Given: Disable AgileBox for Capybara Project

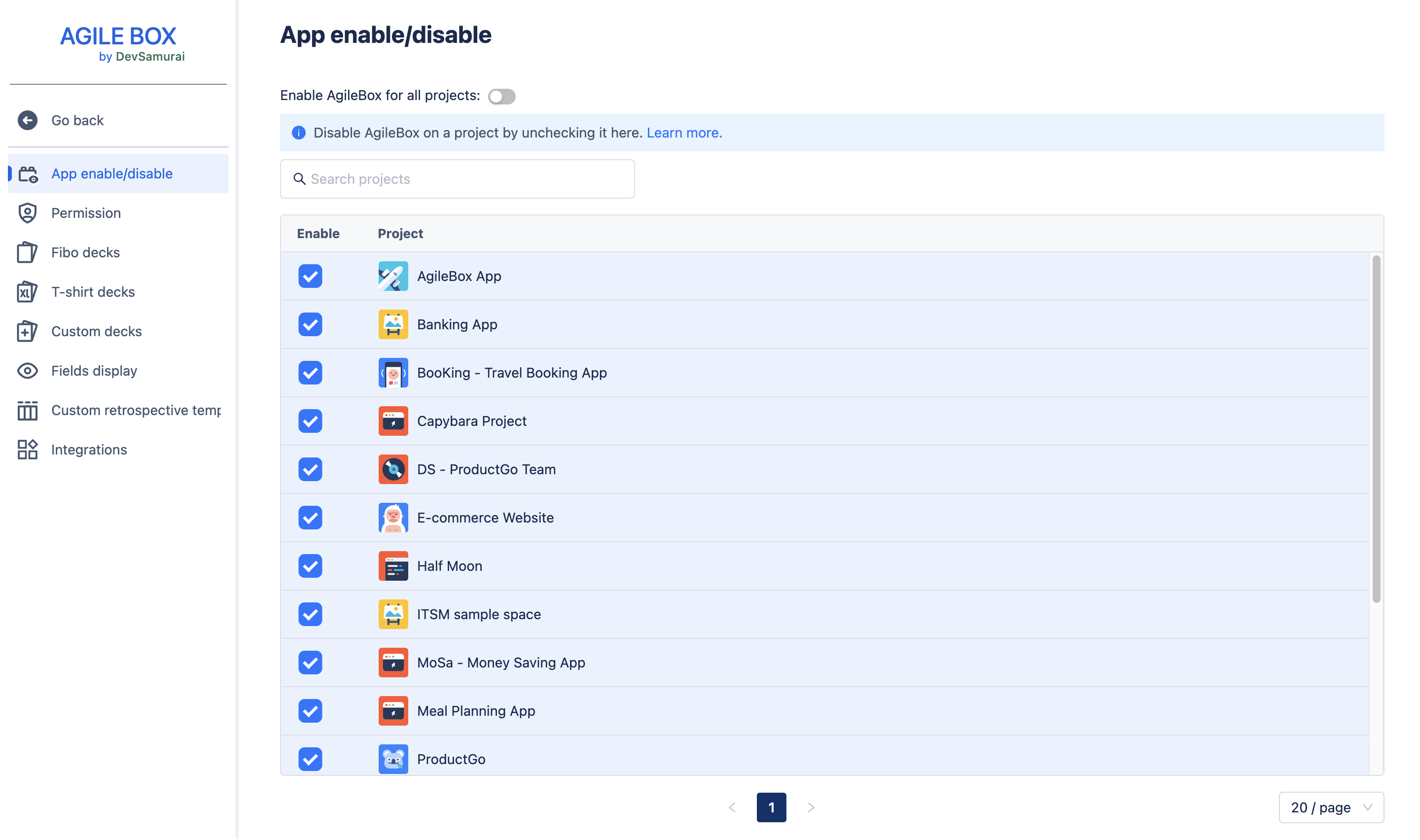Looking at the screenshot, I should (310, 421).
